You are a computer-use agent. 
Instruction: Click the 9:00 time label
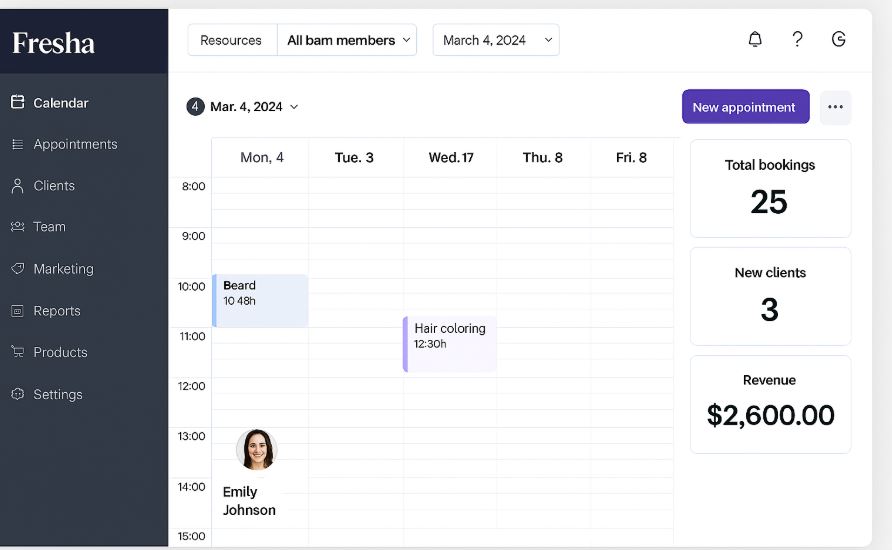click(x=193, y=236)
